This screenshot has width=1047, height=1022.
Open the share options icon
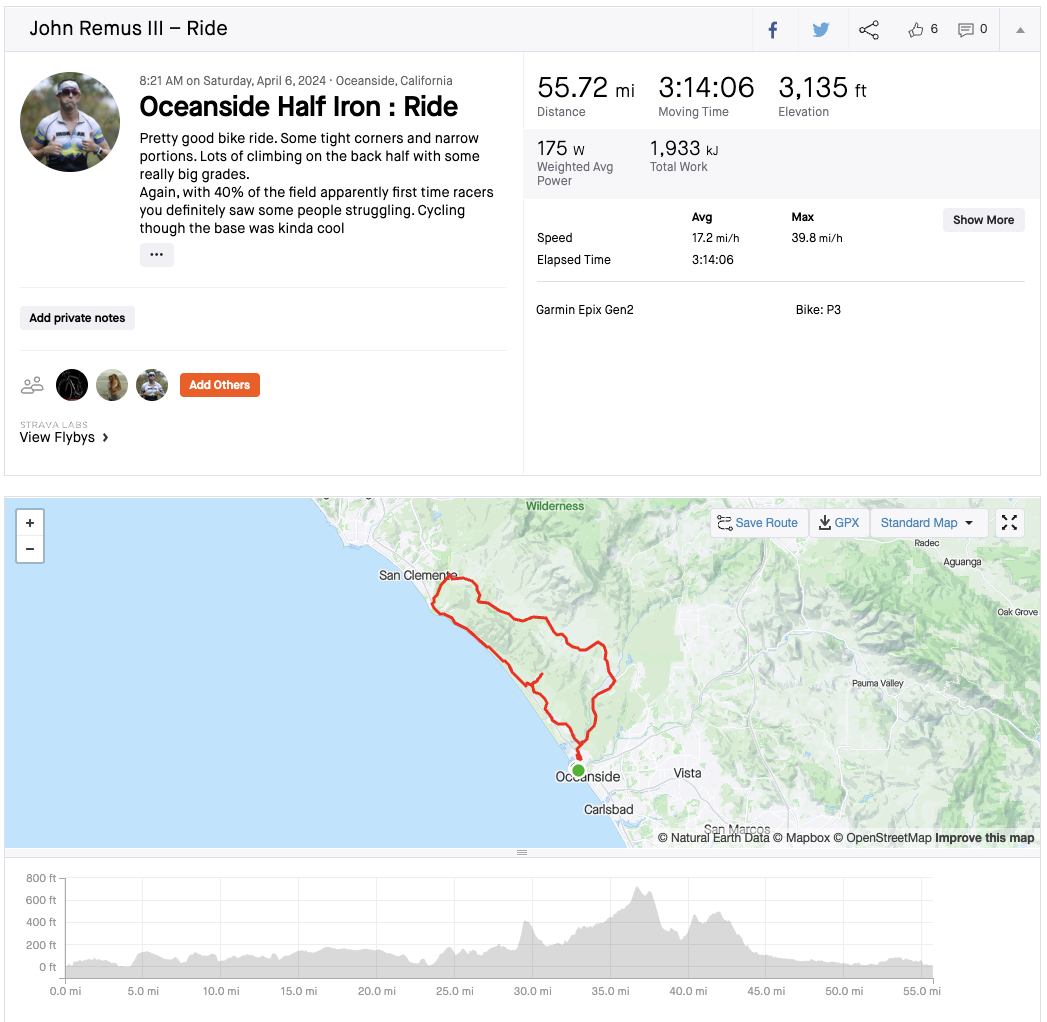869,30
